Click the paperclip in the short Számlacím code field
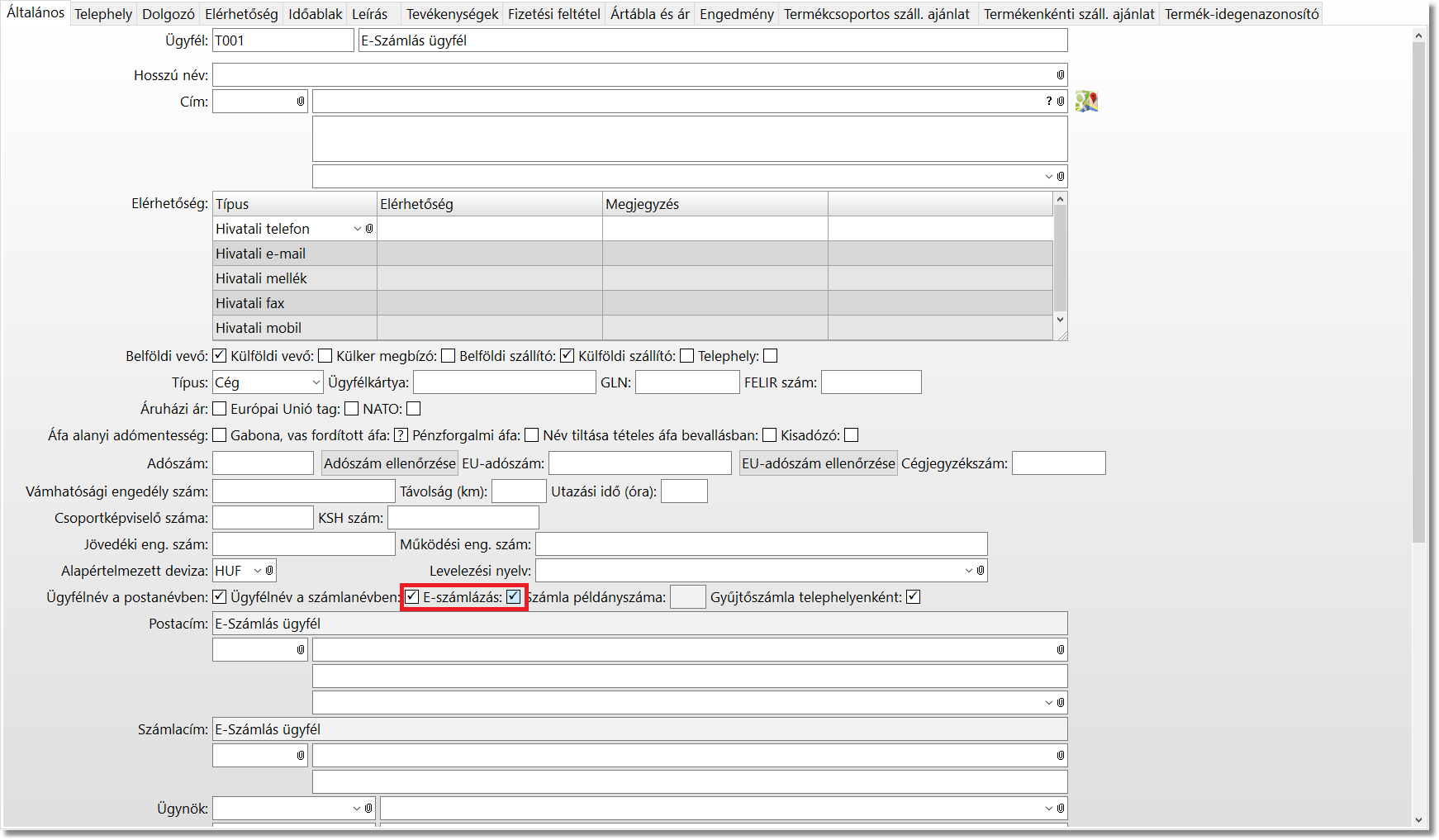This screenshot has width=1439, height=840. tap(301, 756)
